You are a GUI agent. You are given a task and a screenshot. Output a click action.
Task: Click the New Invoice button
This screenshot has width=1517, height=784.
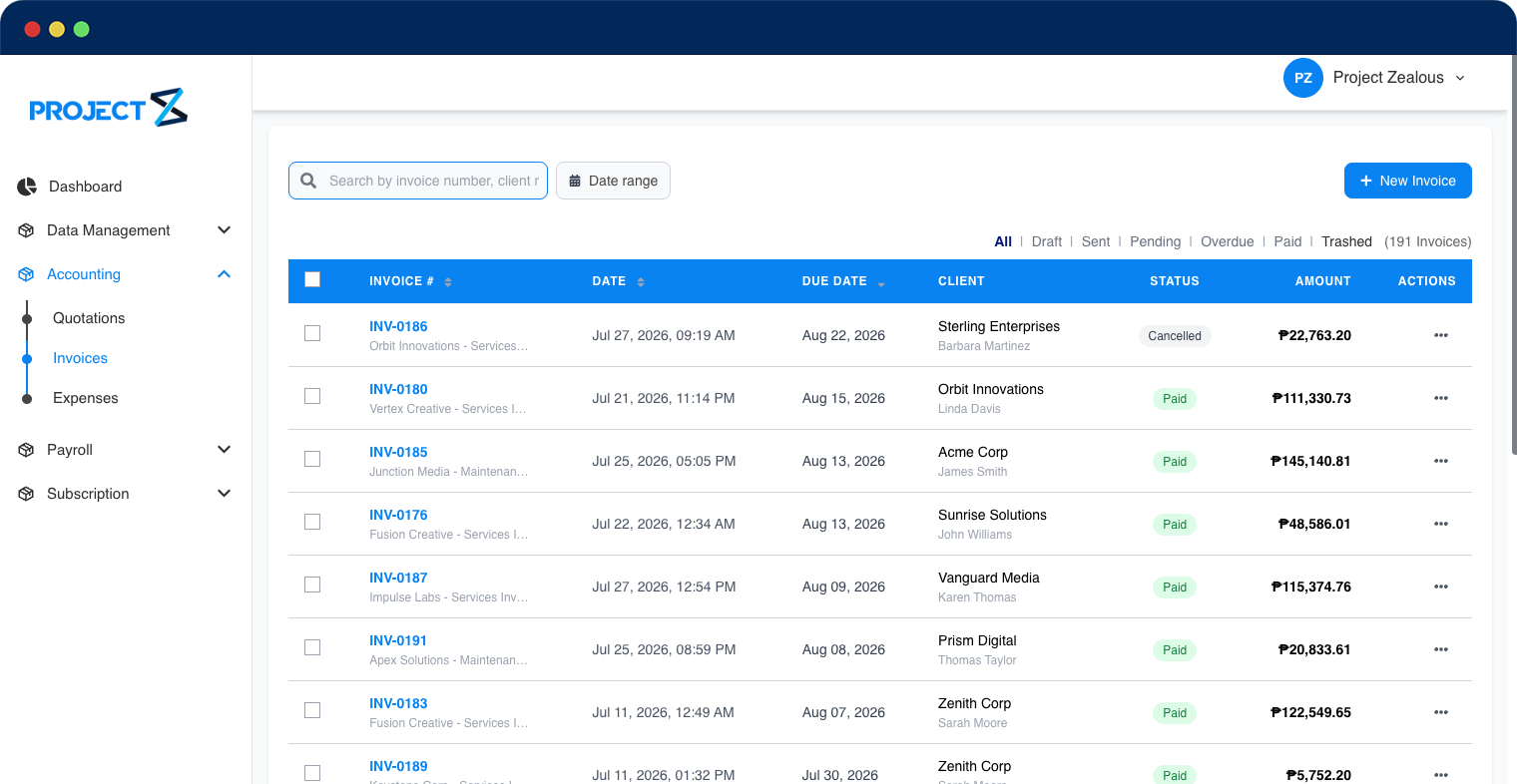tap(1407, 181)
